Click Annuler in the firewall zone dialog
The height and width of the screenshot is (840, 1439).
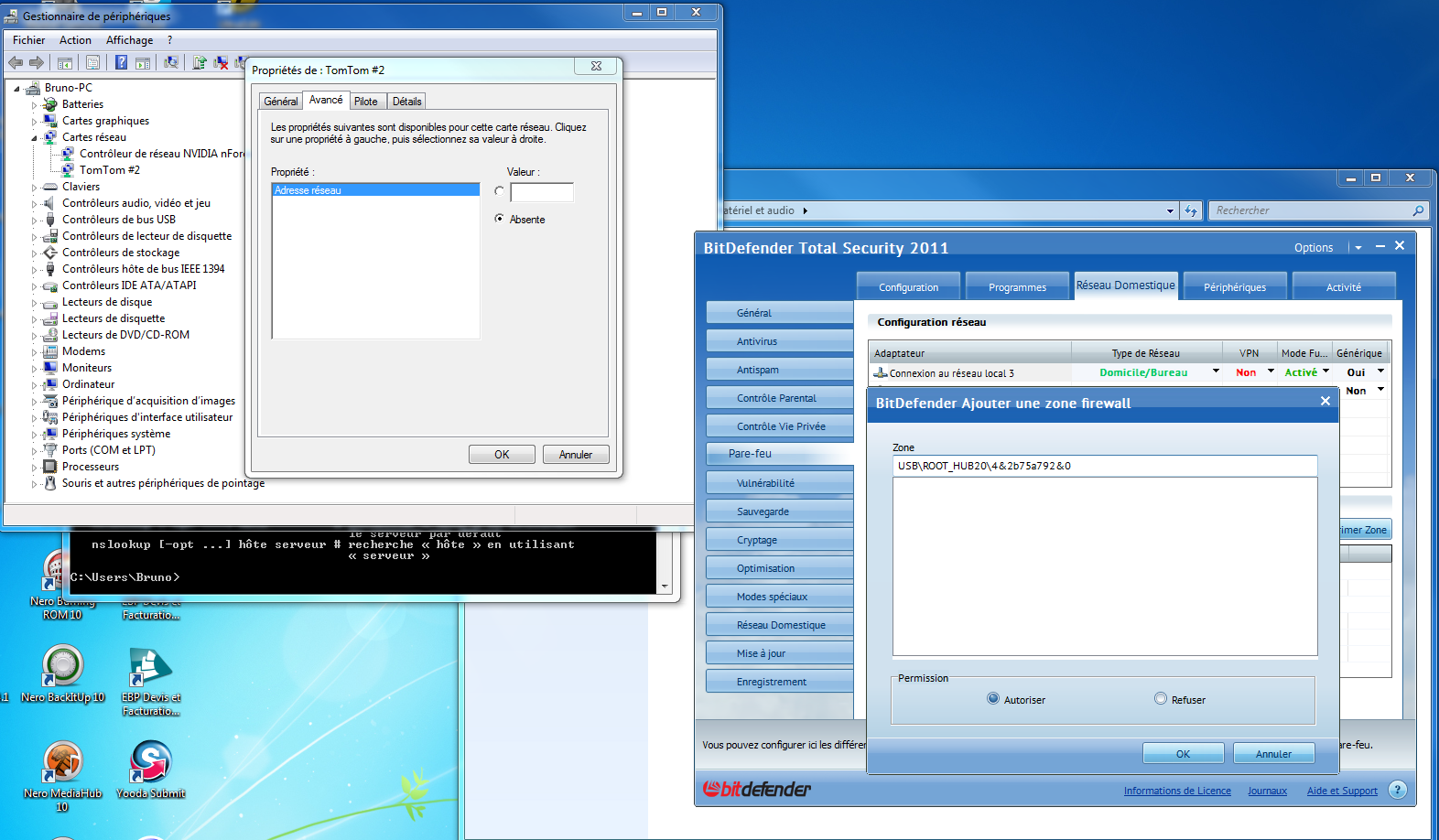pyautogui.click(x=1273, y=753)
